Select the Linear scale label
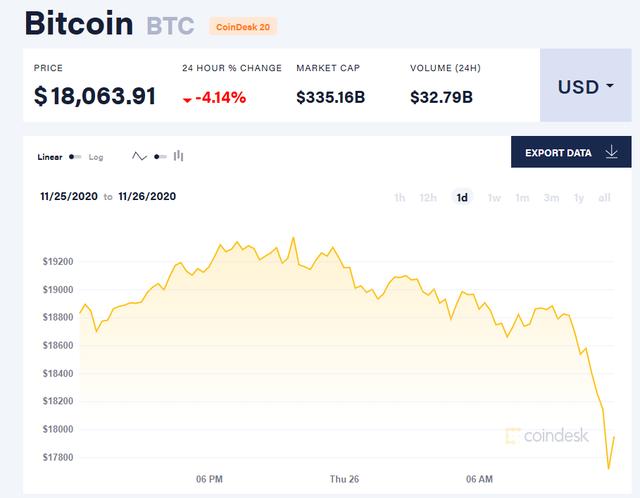This screenshot has height=498, width=640. (x=50, y=157)
